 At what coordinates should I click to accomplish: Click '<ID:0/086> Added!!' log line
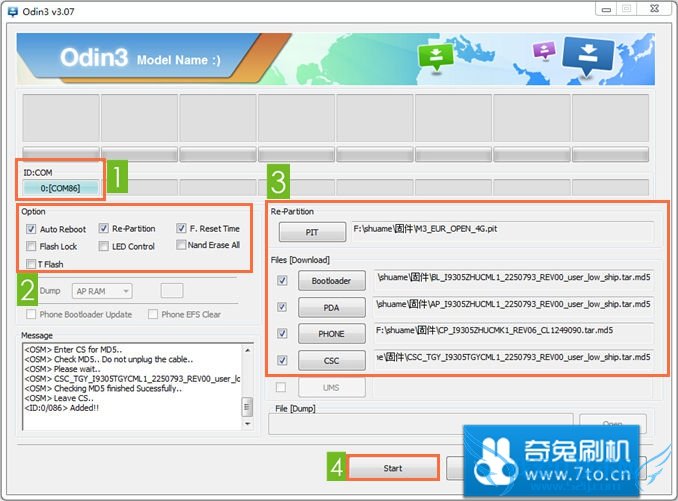tap(62, 408)
